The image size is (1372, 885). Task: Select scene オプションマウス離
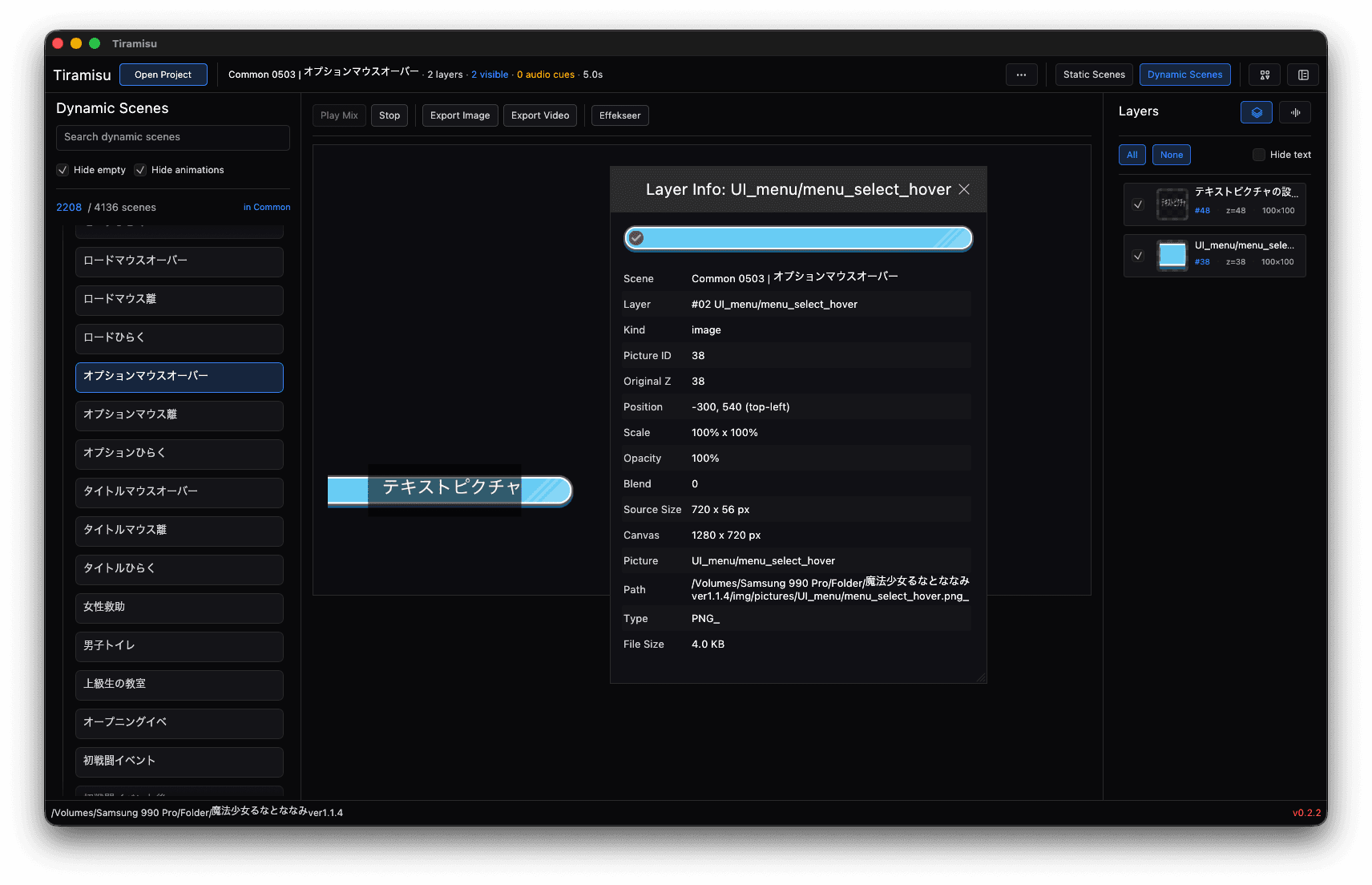click(x=180, y=415)
